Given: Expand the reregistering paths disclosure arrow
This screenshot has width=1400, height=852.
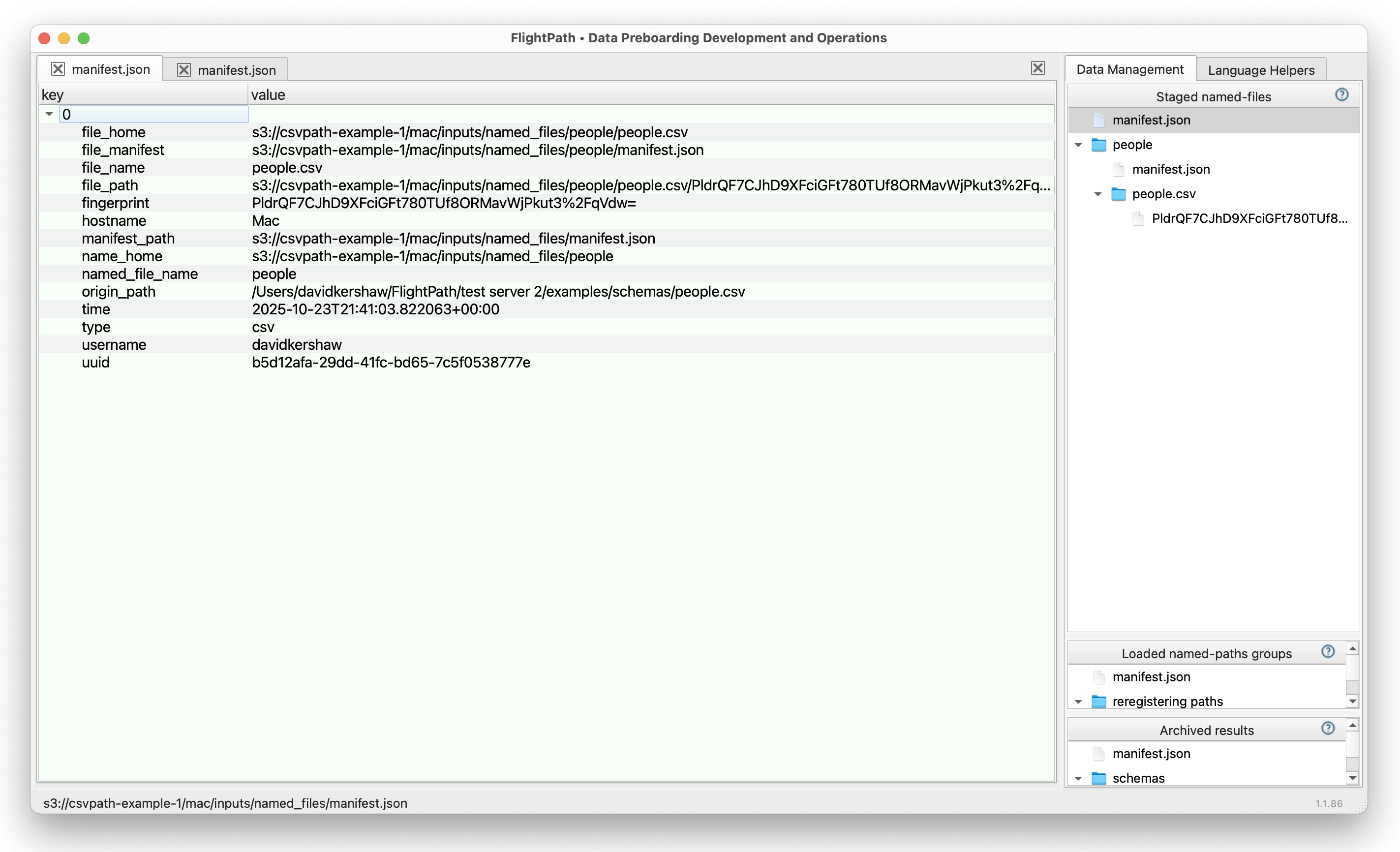Looking at the screenshot, I should pos(1078,701).
